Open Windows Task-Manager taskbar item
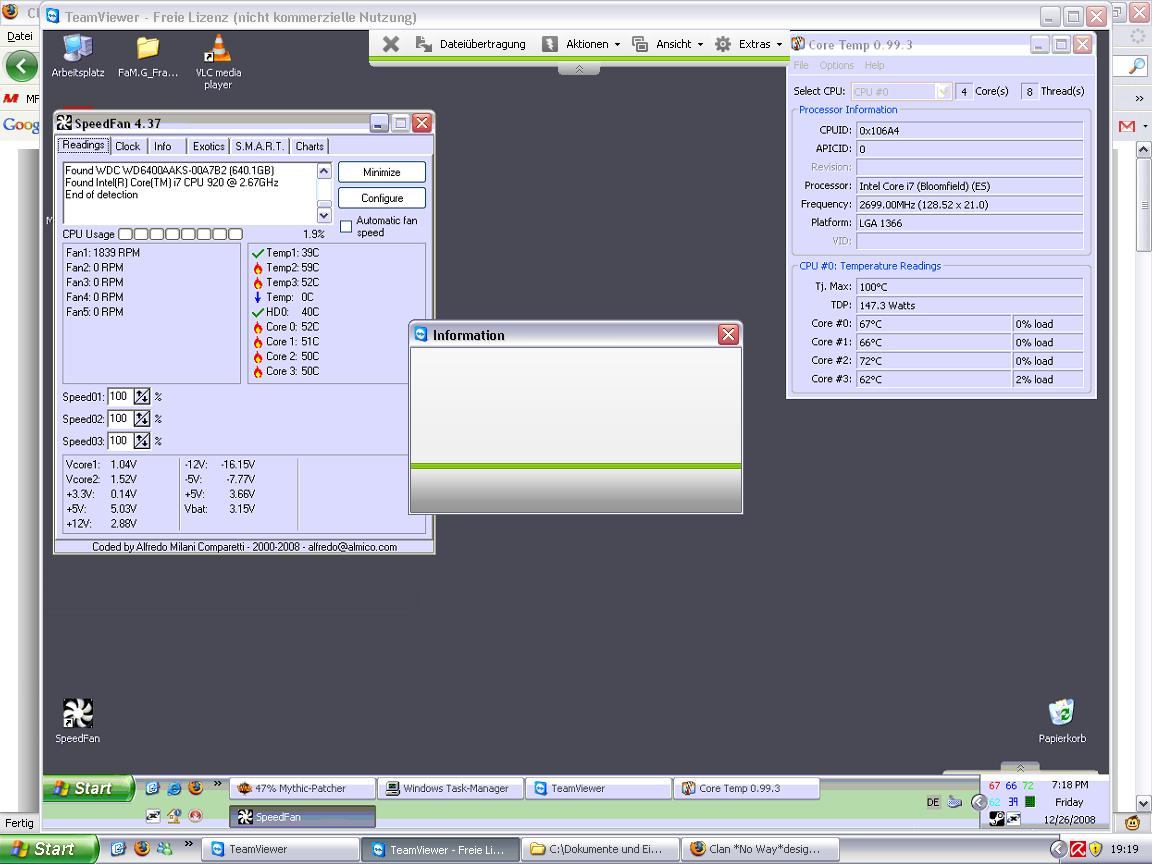Viewport: 1152px width, 864px height. 450,788
